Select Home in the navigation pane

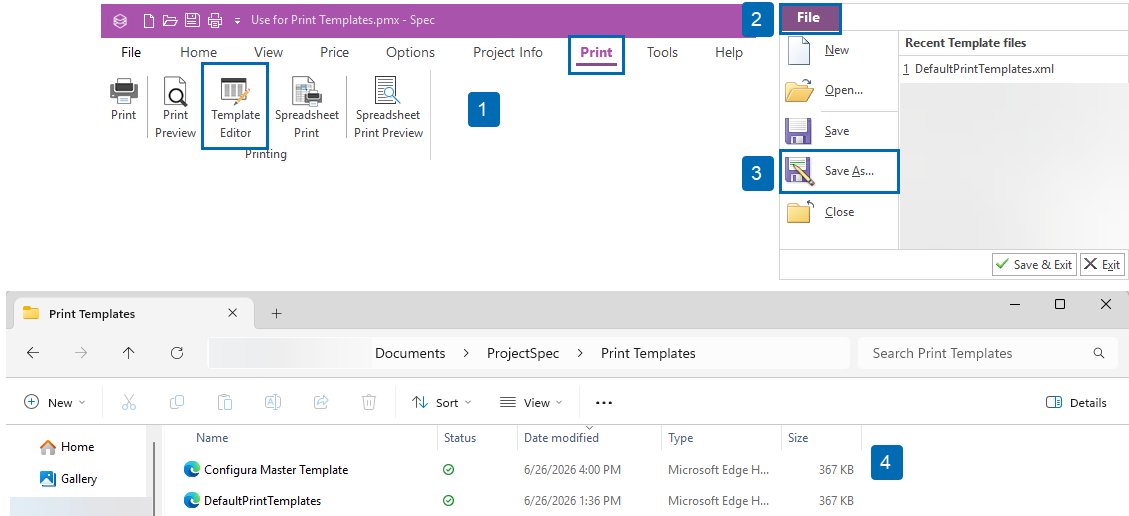coord(68,447)
